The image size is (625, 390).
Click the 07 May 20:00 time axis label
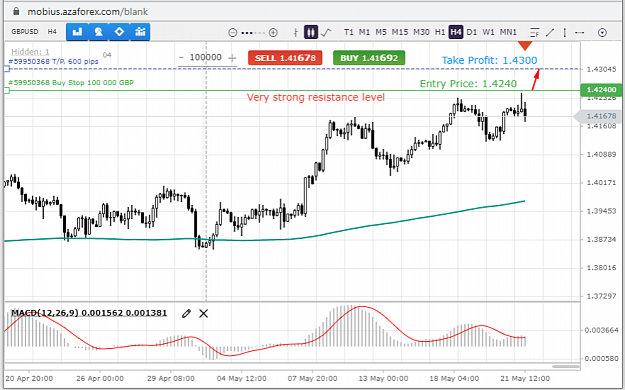(x=312, y=378)
